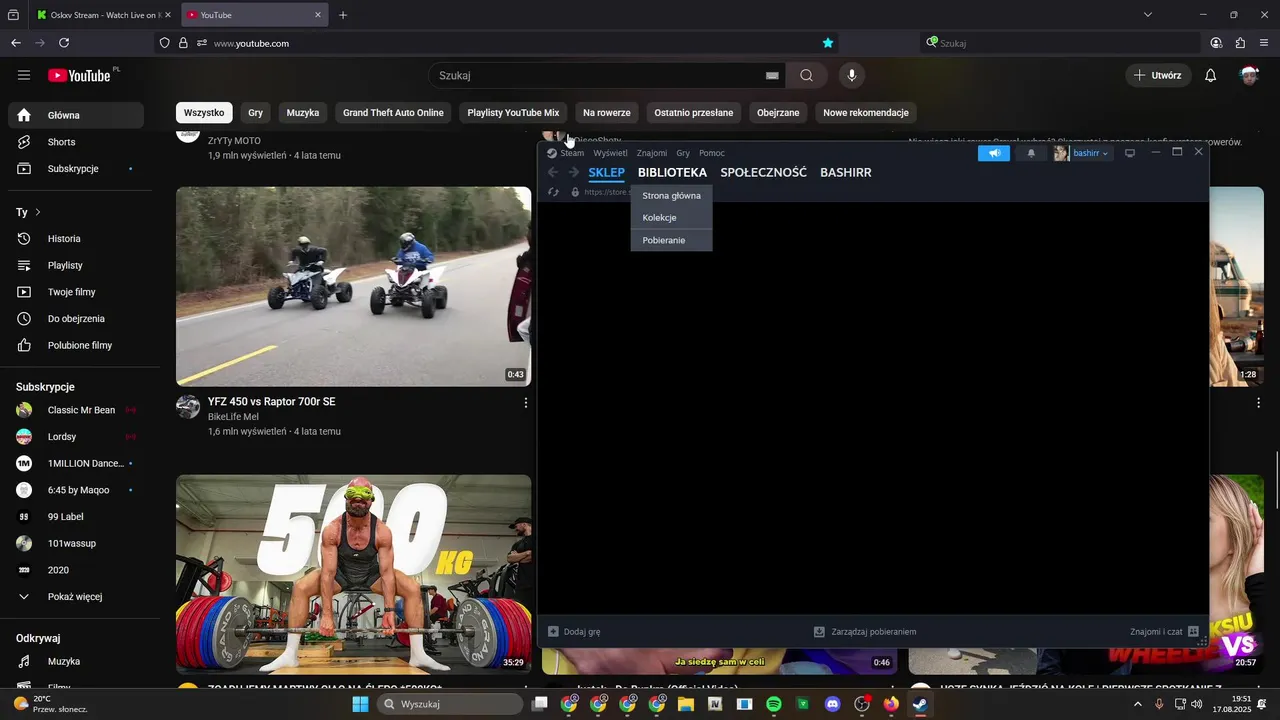Open Steam notifications bell
This screenshot has width=1280, height=720.
tap(1031, 153)
